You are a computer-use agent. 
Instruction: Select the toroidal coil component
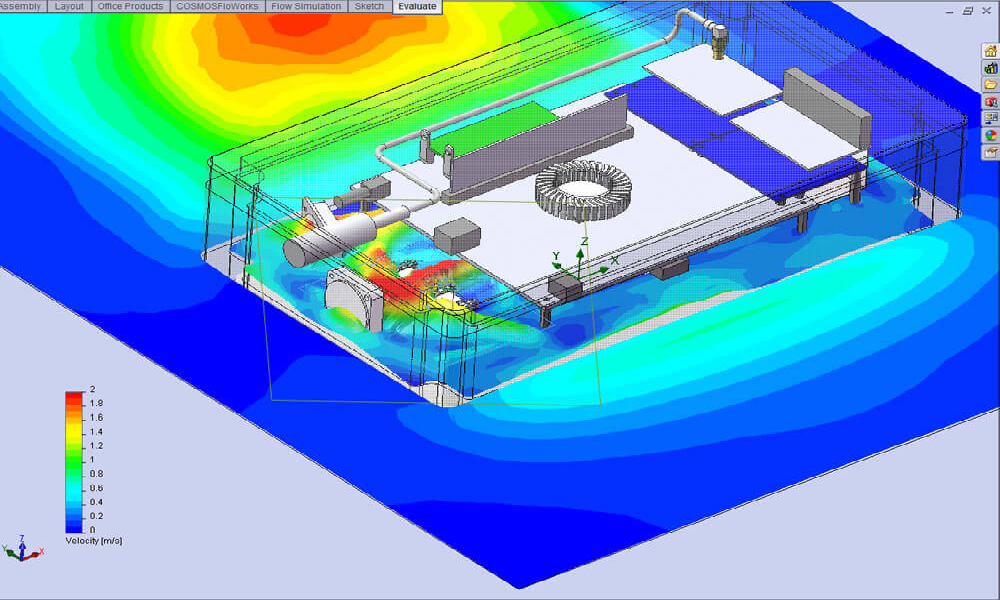(x=584, y=190)
